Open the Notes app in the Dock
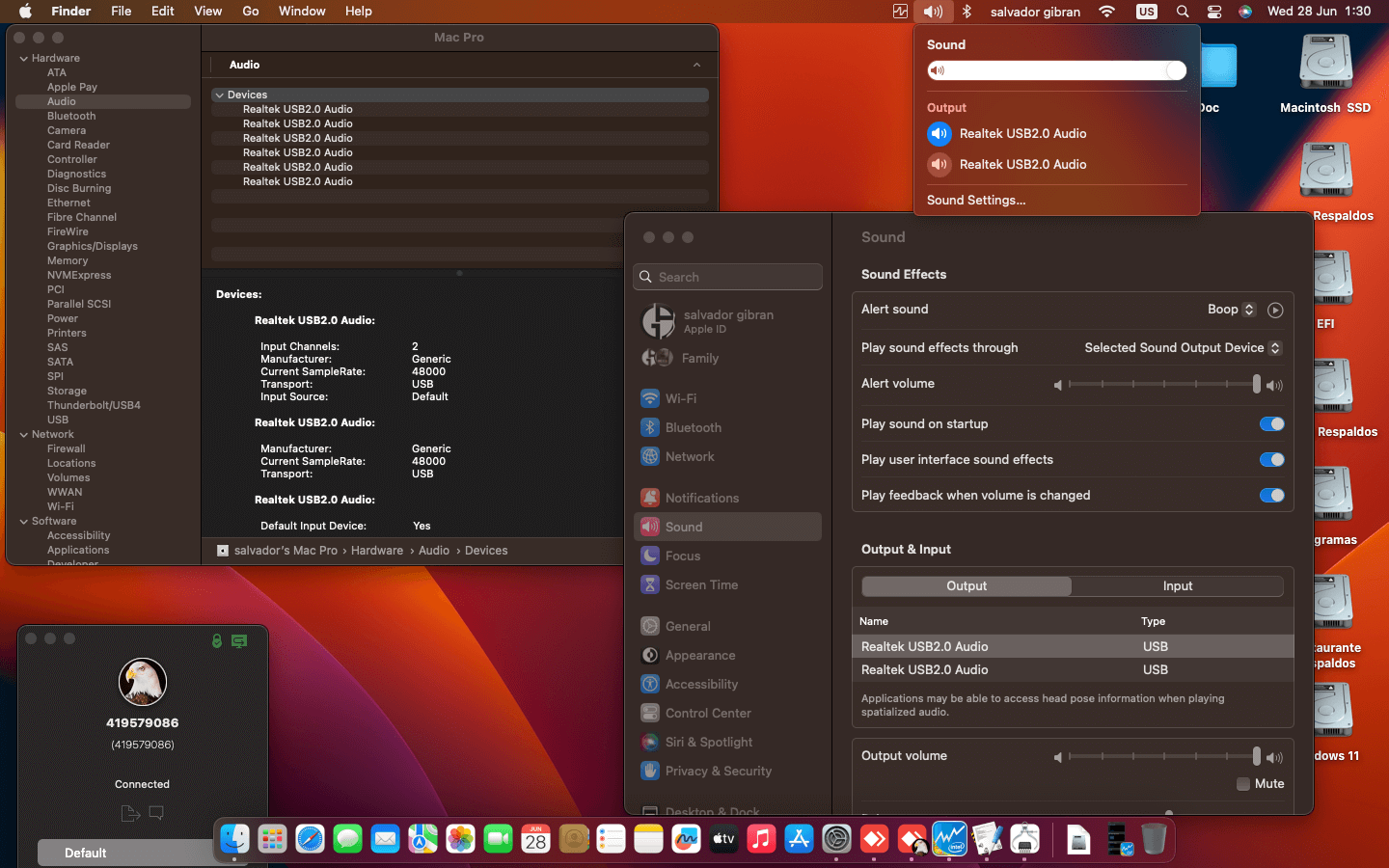 [x=648, y=839]
